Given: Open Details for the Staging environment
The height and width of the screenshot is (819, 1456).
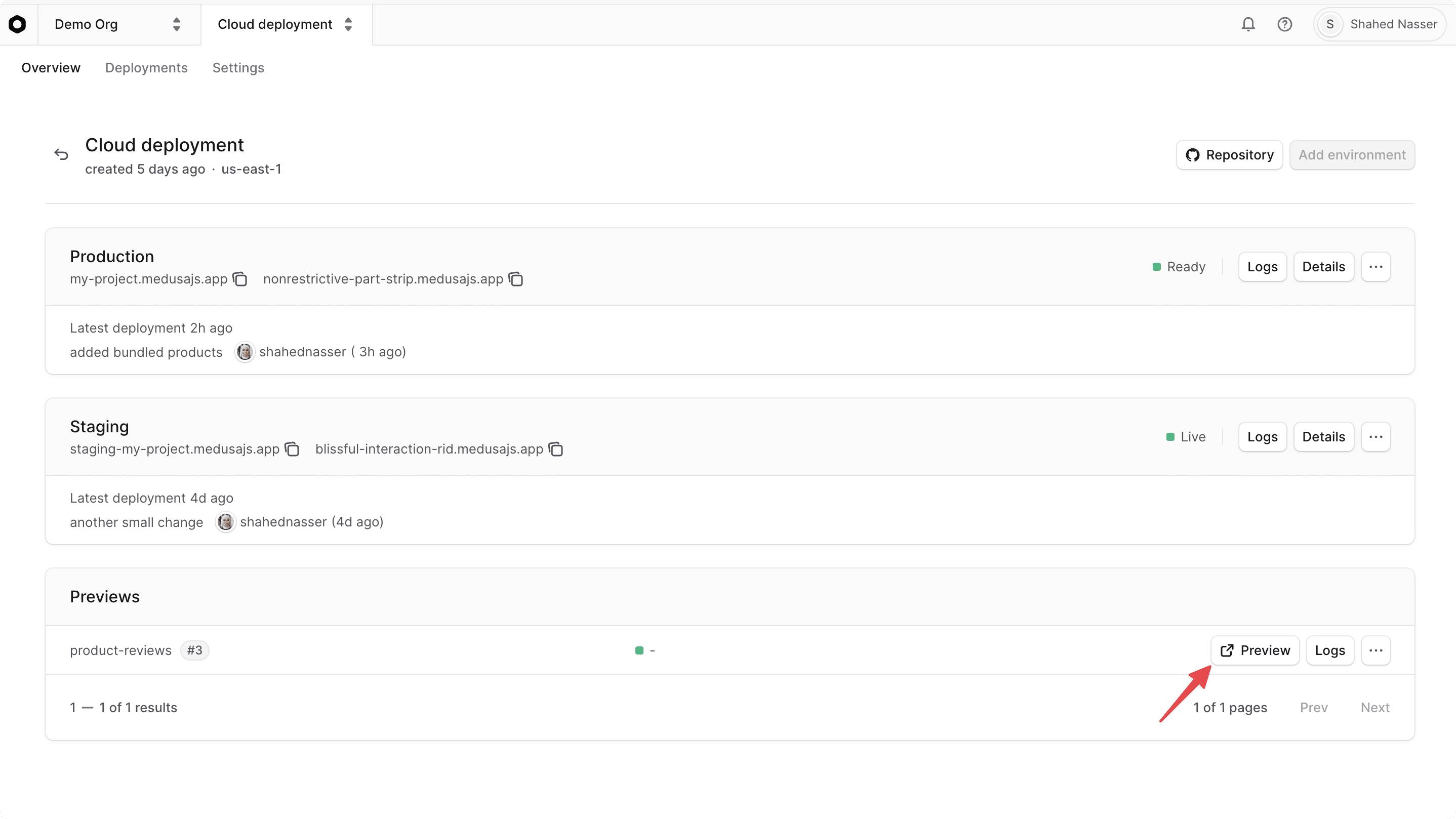Looking at the screenshot, I should click(x=1323, y=437).
